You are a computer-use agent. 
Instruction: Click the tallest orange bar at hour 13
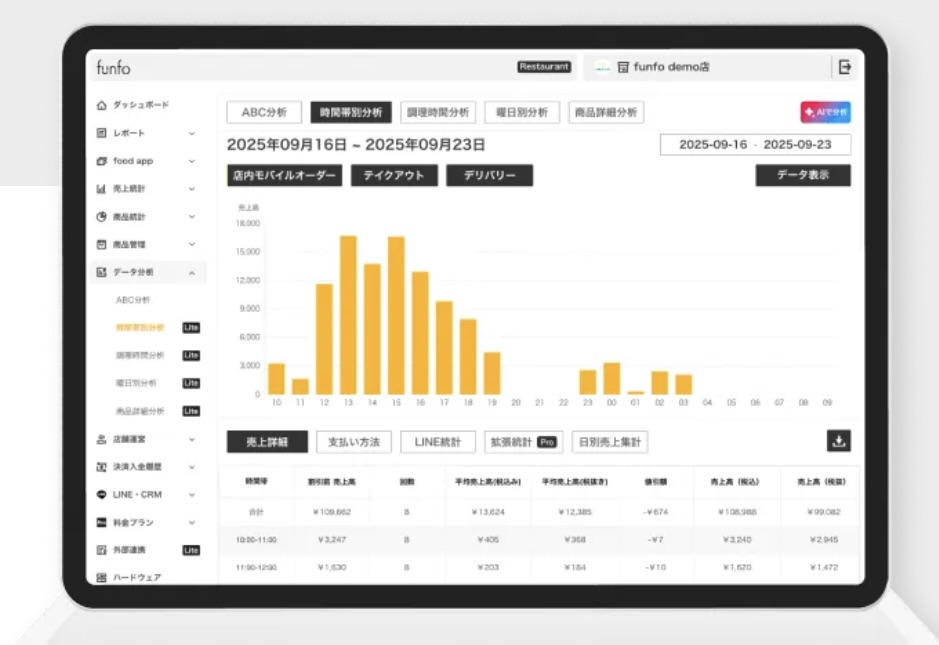(348, 315)
